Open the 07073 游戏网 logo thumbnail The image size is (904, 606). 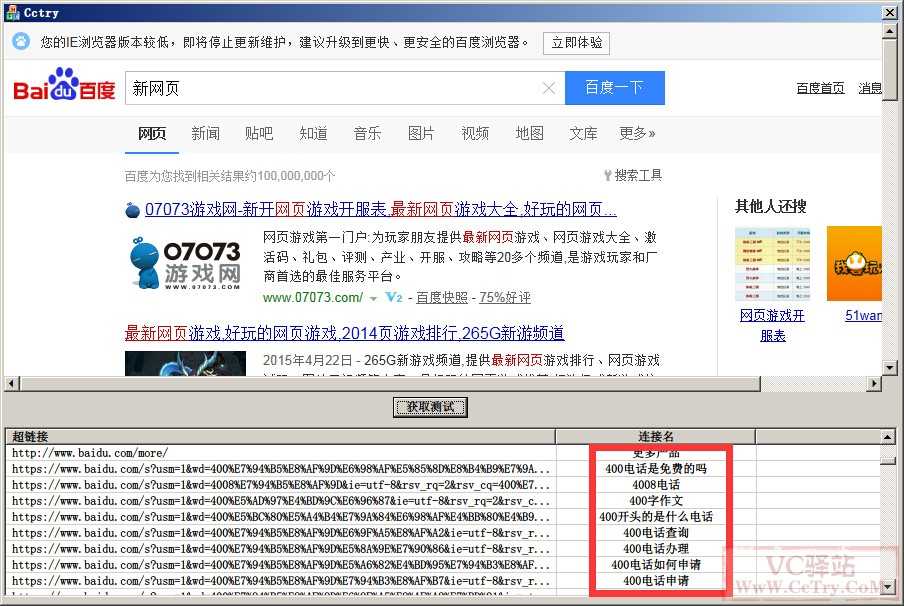point(184,262)
